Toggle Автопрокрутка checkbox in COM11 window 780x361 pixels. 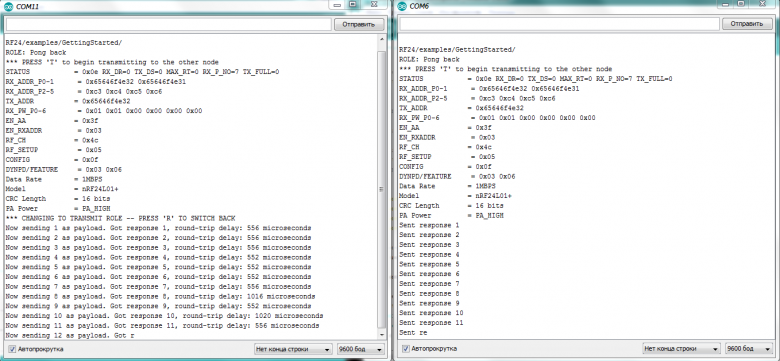click(12, 349)
